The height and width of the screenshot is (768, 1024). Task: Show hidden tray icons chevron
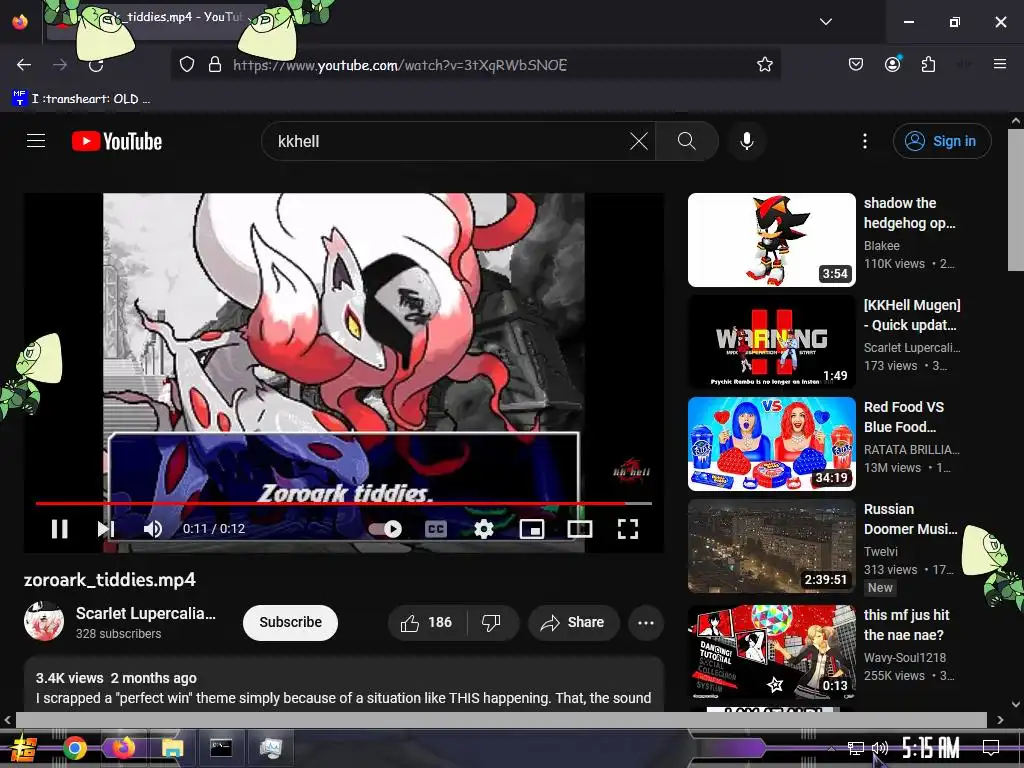tap(831, 748)
